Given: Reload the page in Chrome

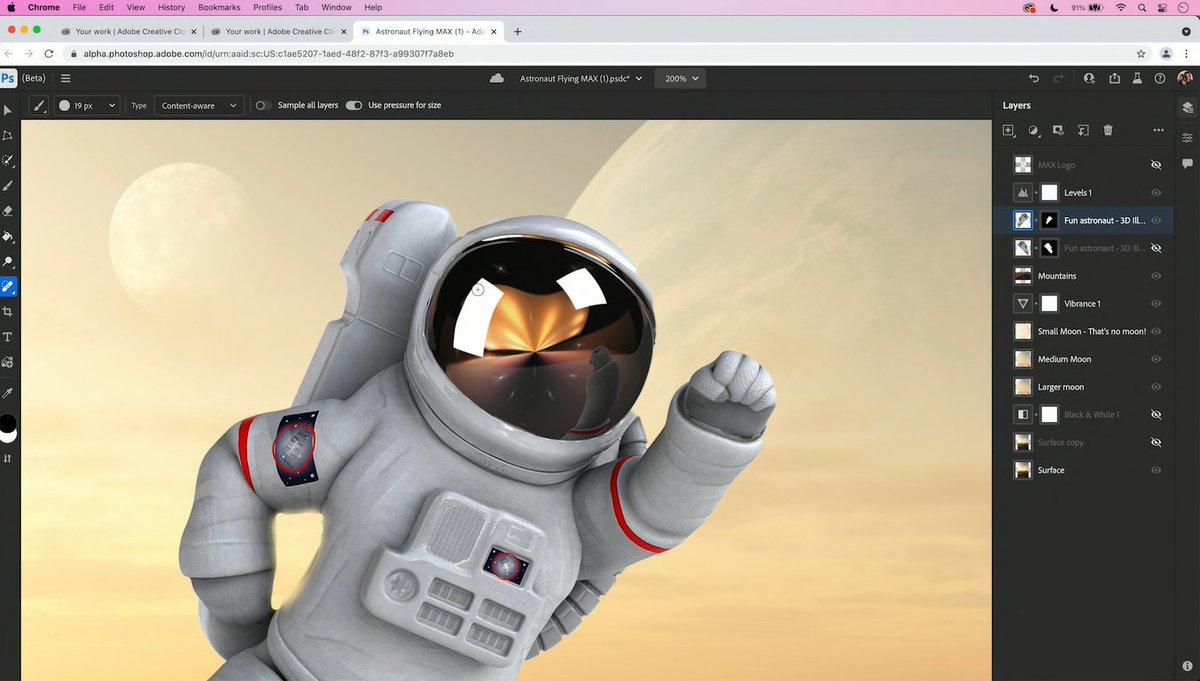Looking at the screenshot, I should point(48,53).
